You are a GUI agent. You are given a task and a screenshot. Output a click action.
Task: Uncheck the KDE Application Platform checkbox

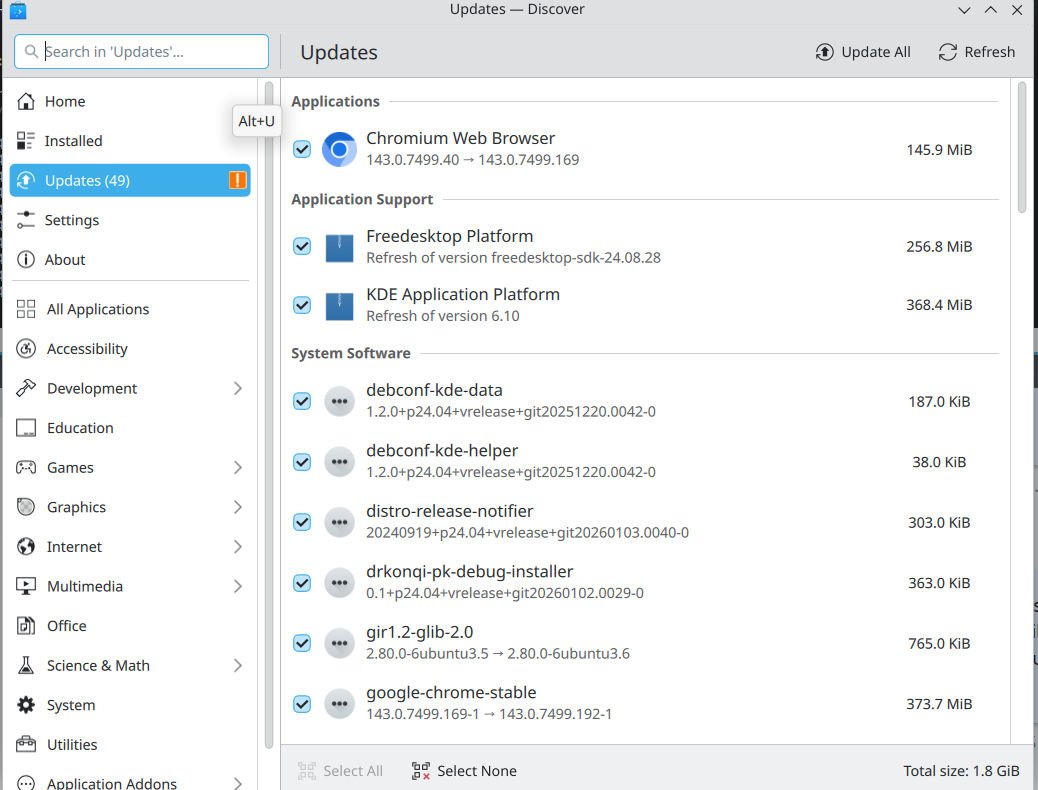point(302,305)
